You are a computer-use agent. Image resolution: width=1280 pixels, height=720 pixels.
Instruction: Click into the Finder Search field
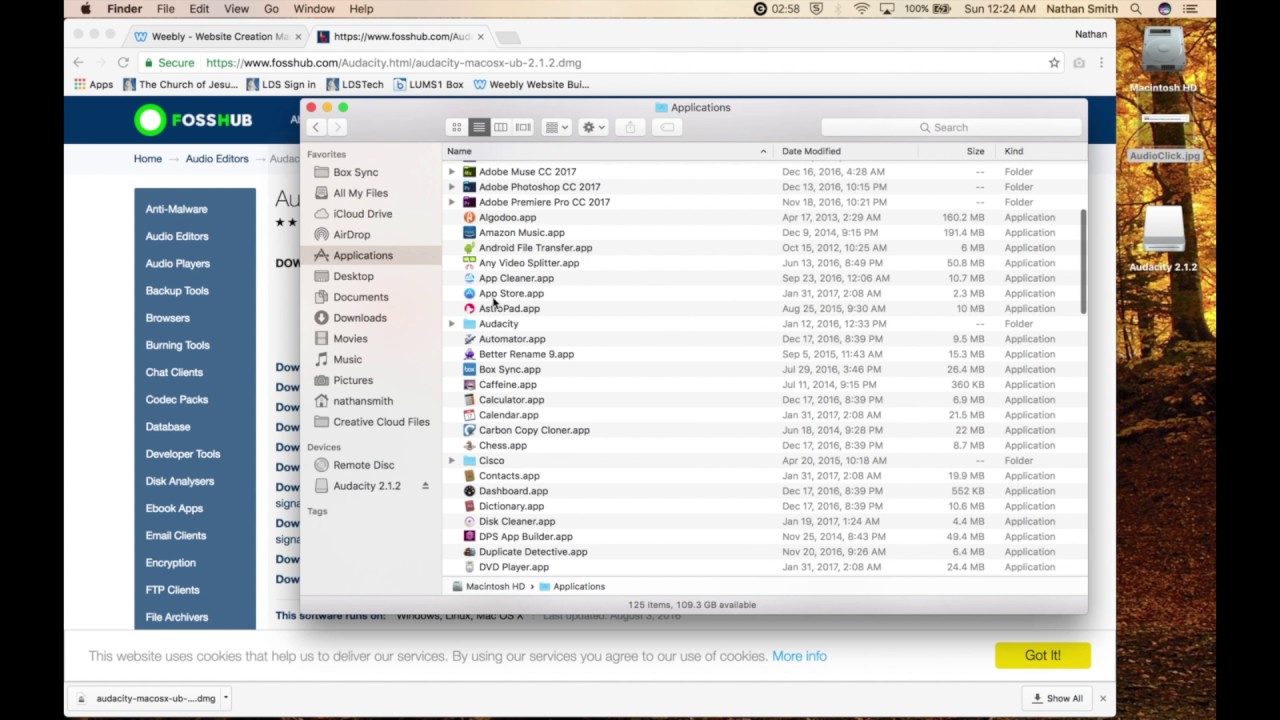point(950,127)
